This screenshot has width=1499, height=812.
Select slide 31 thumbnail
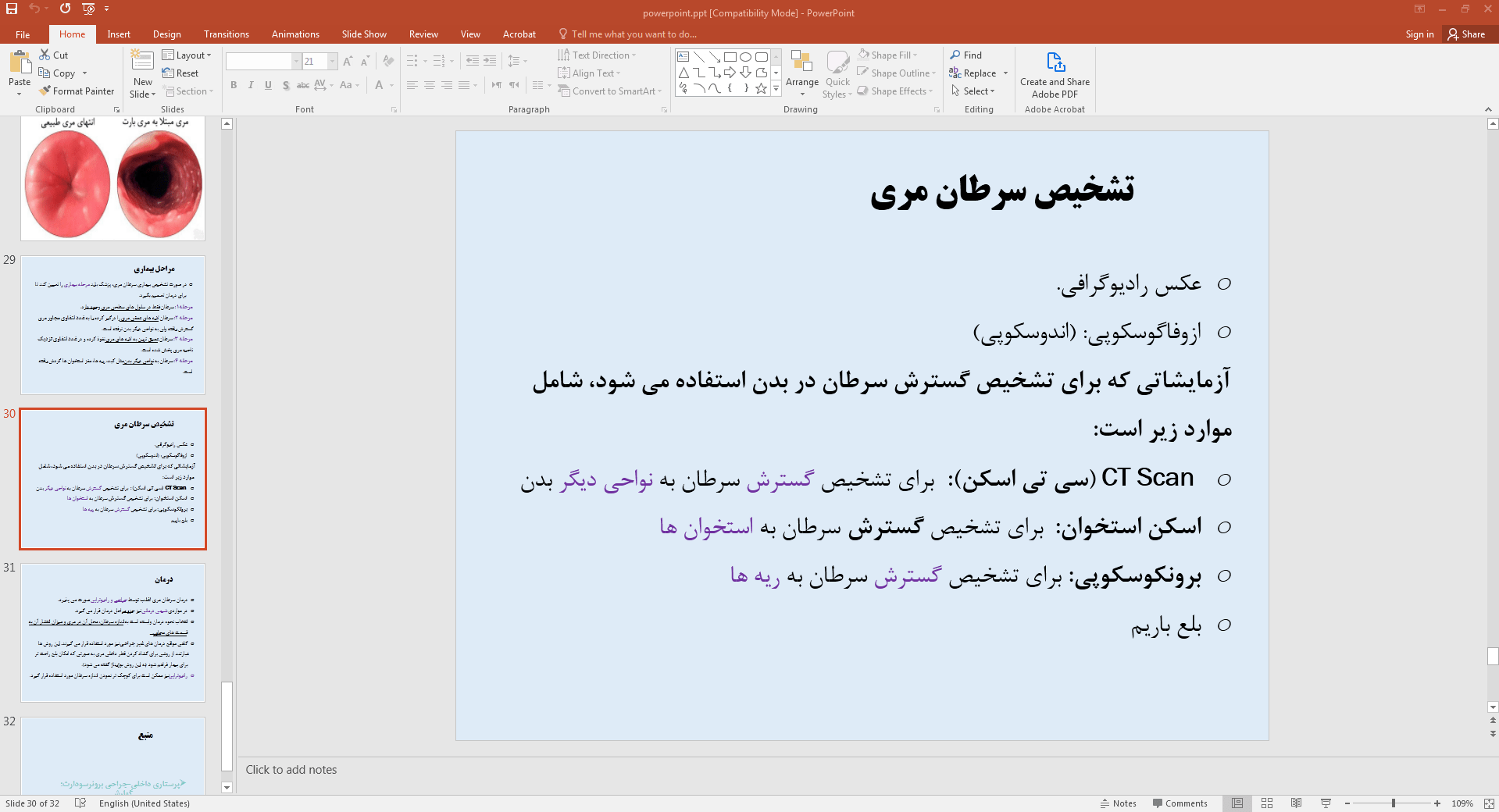coord(113,632)
